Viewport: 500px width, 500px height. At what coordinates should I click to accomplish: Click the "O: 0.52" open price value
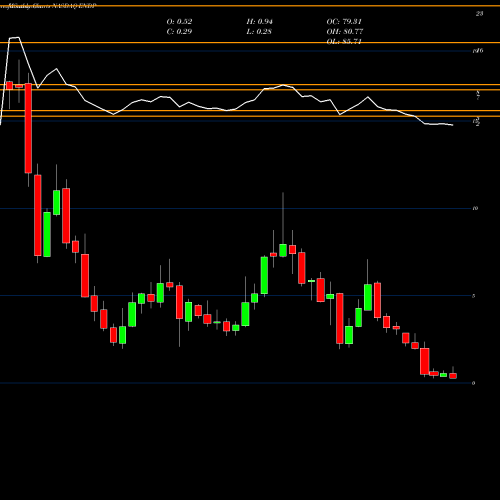pyautogui.click(x=179, y=22)
